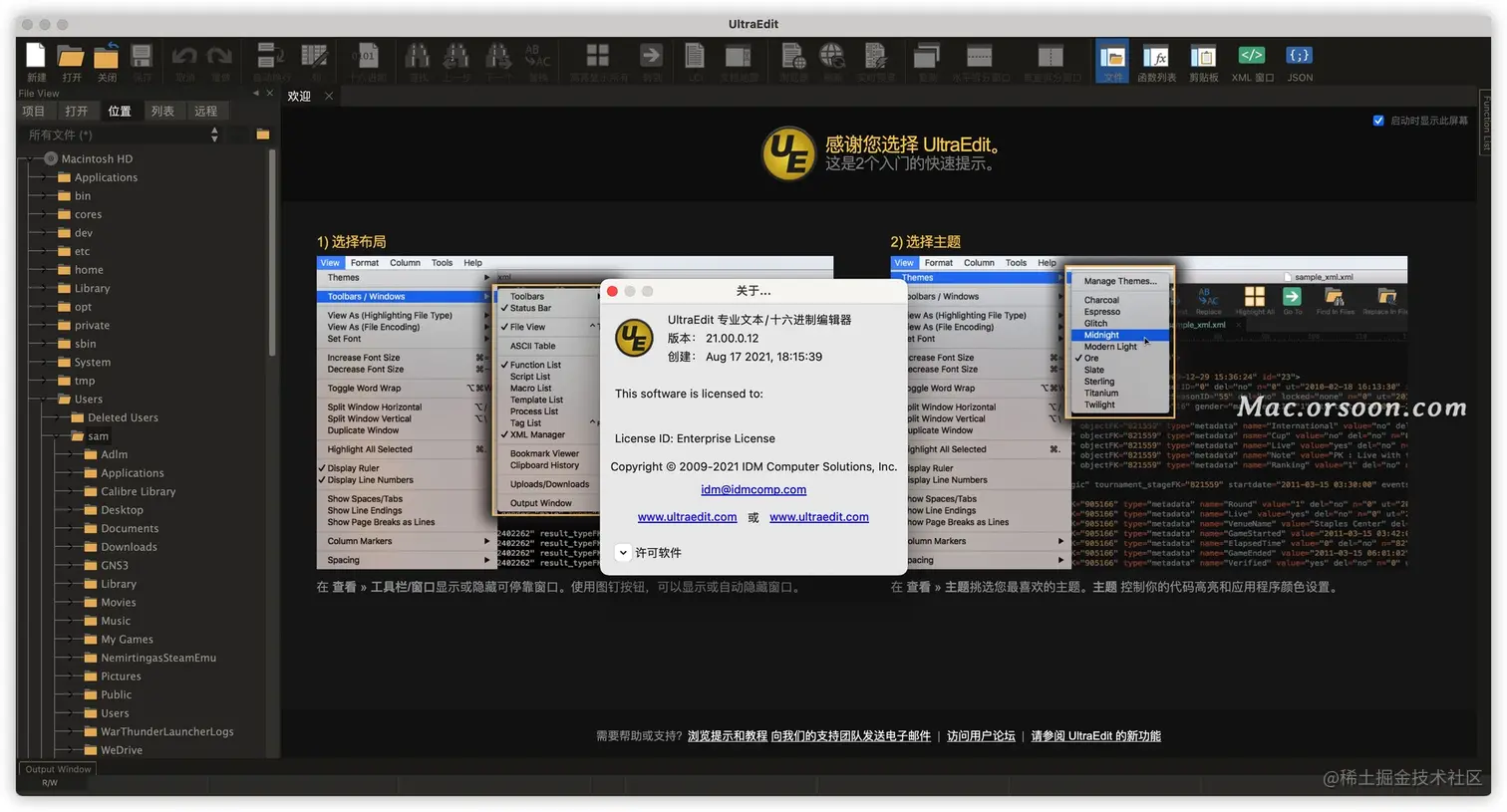
Task: Select the Calibre Library folder
Action: 138,492
